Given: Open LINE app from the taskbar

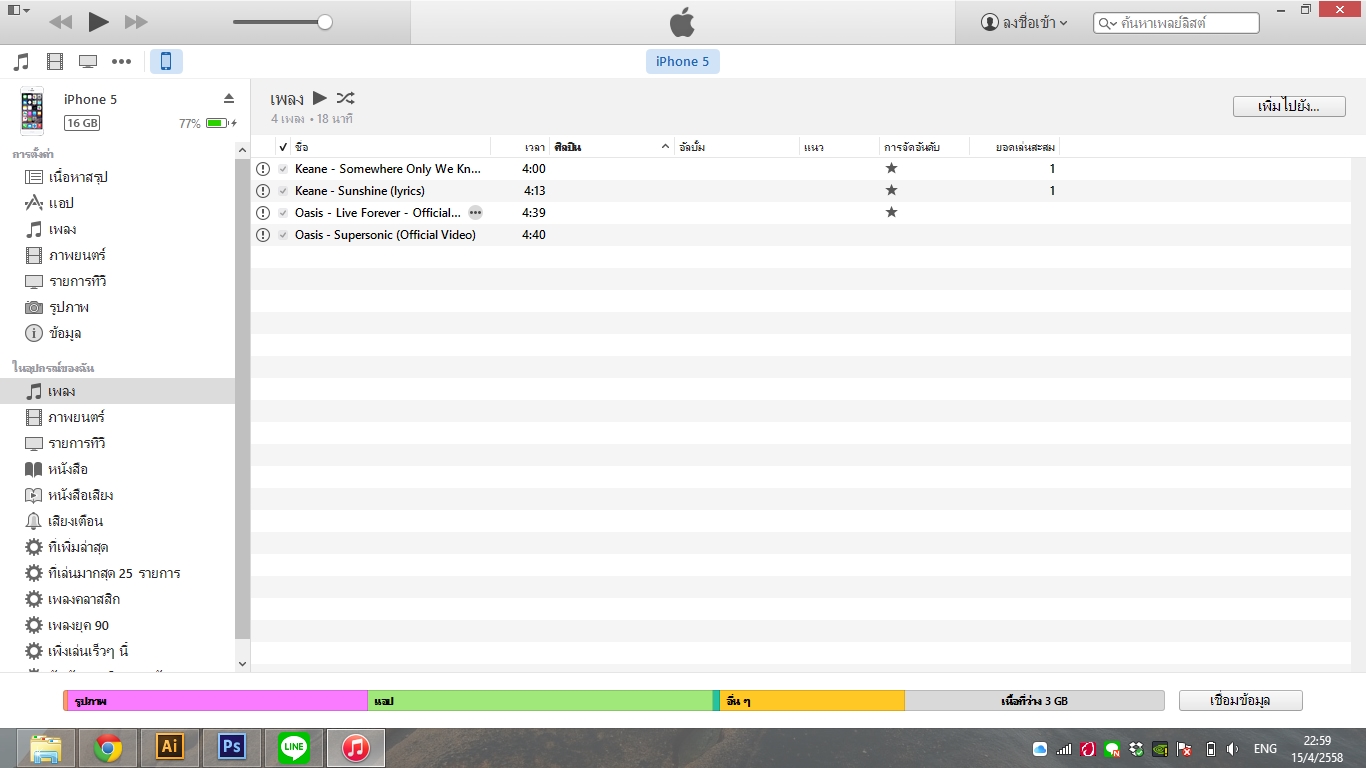Looking at the screenshot, I should tap(294, 747).
